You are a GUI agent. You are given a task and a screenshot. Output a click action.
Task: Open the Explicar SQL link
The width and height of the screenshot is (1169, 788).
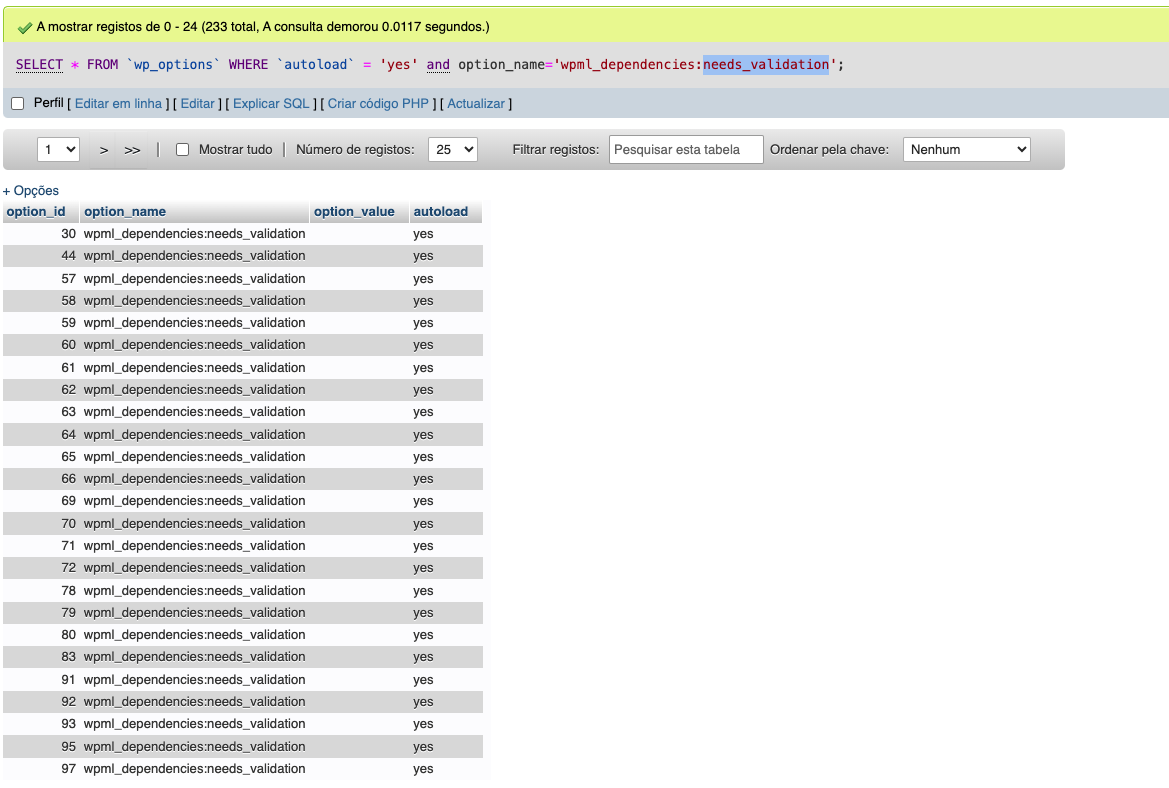(271, 104)
